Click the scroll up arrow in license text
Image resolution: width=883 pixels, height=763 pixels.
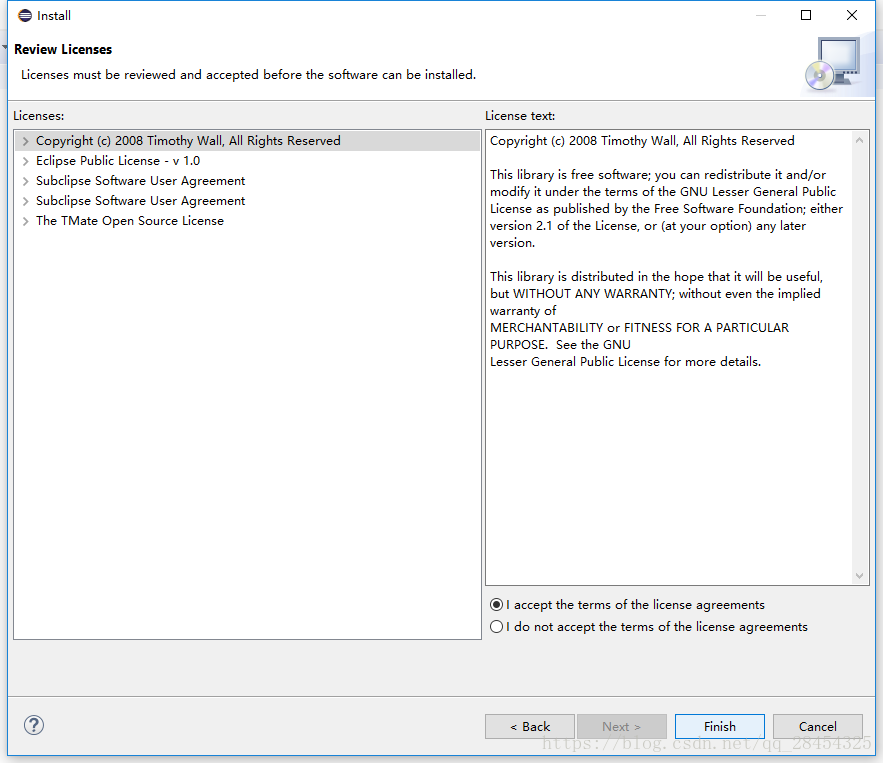(859, 140)
